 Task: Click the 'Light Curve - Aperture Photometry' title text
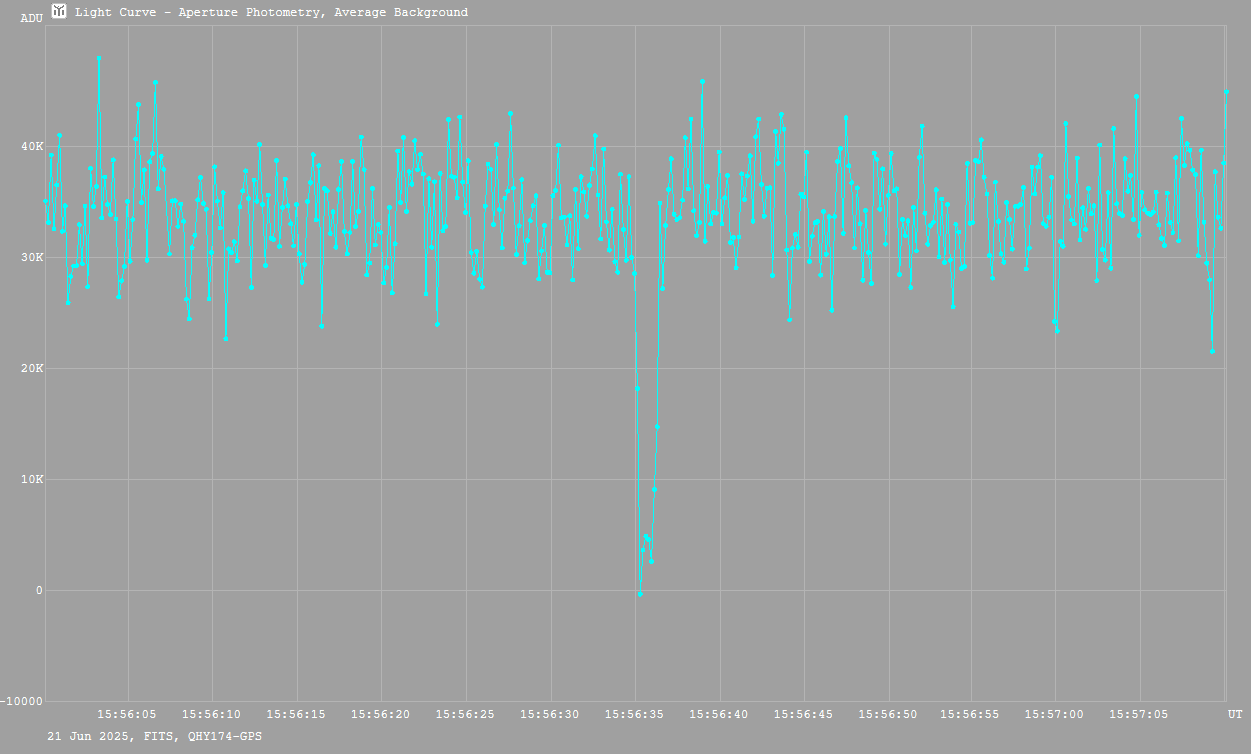coord(271,13)
